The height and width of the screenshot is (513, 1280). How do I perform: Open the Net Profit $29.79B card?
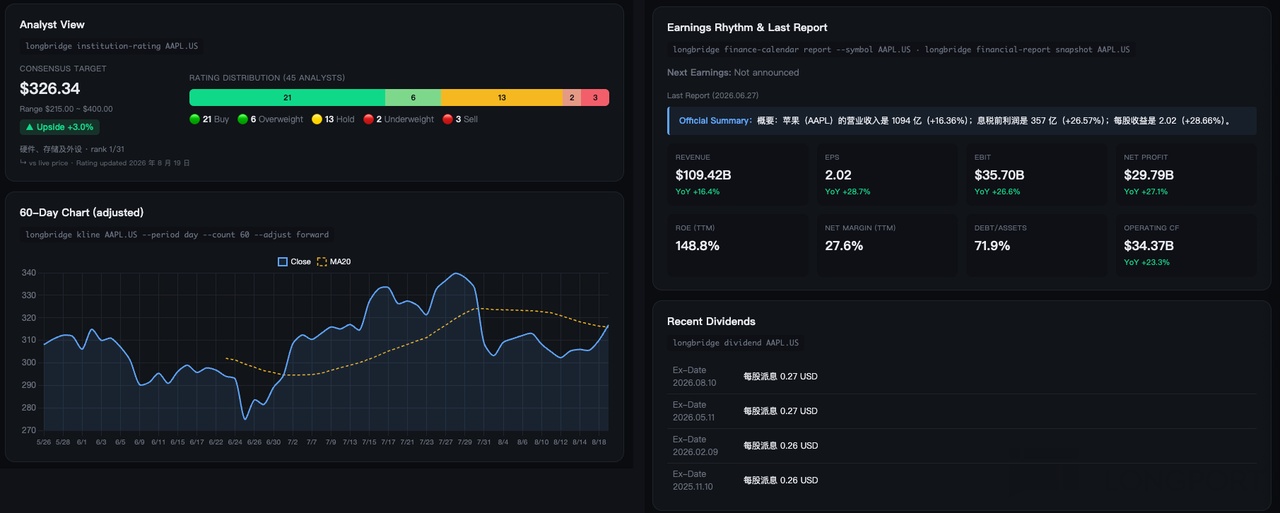(x=1186, y=175)
